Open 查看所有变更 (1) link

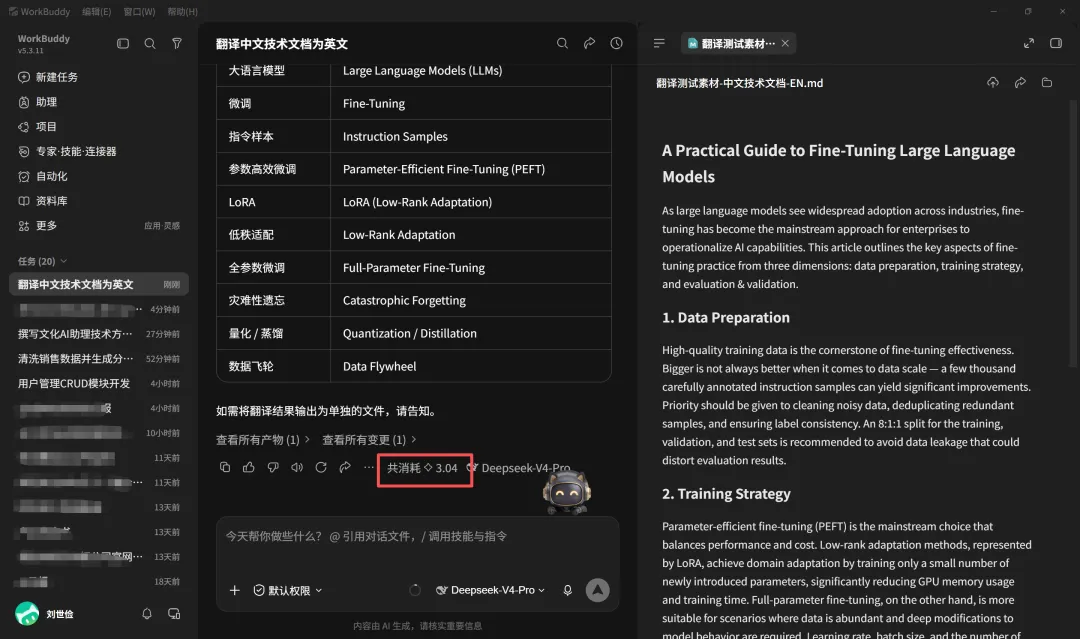[x=369, y=439]
